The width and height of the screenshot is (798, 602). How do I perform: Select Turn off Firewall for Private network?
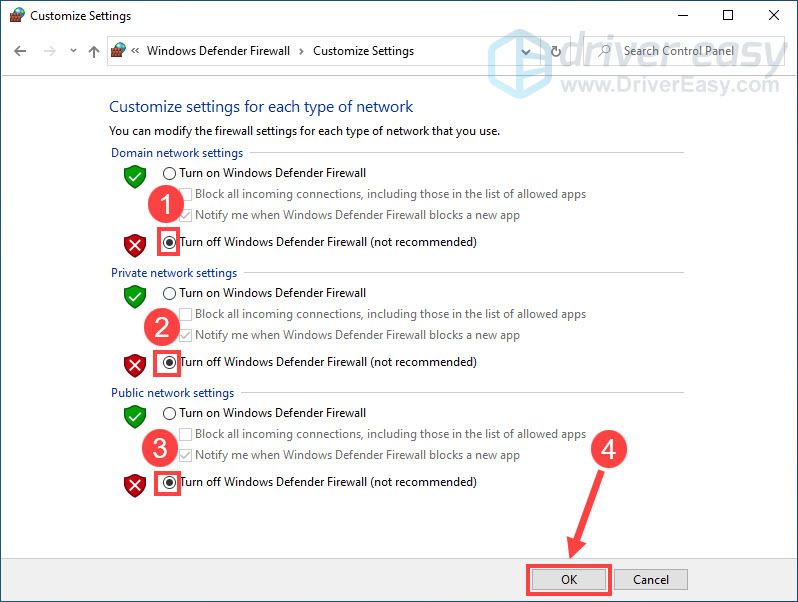pyautogui.click(x=169, y=362)
